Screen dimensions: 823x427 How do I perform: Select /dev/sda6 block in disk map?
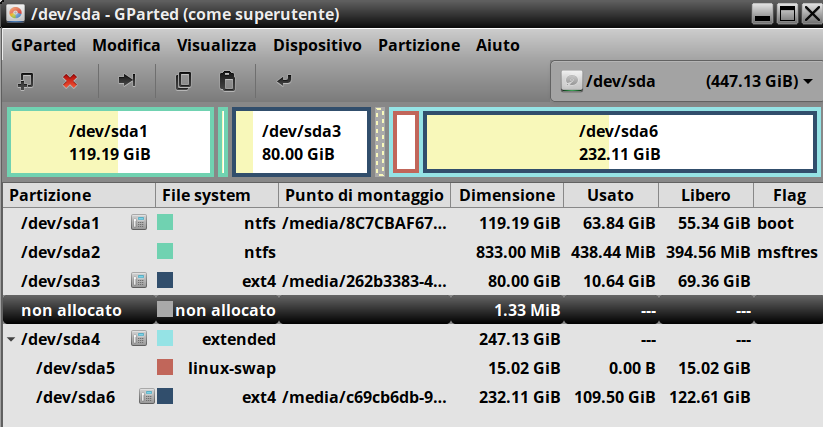[x=619, y=142]
